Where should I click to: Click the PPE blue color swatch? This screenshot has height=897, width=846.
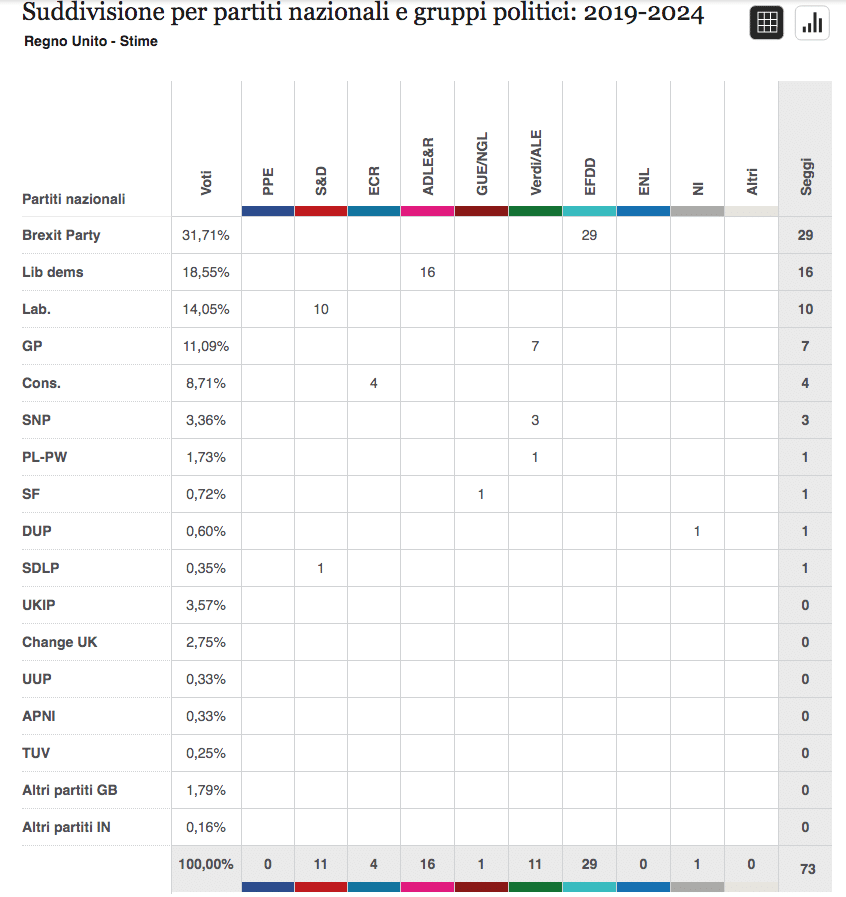click(x=268, y=211)
